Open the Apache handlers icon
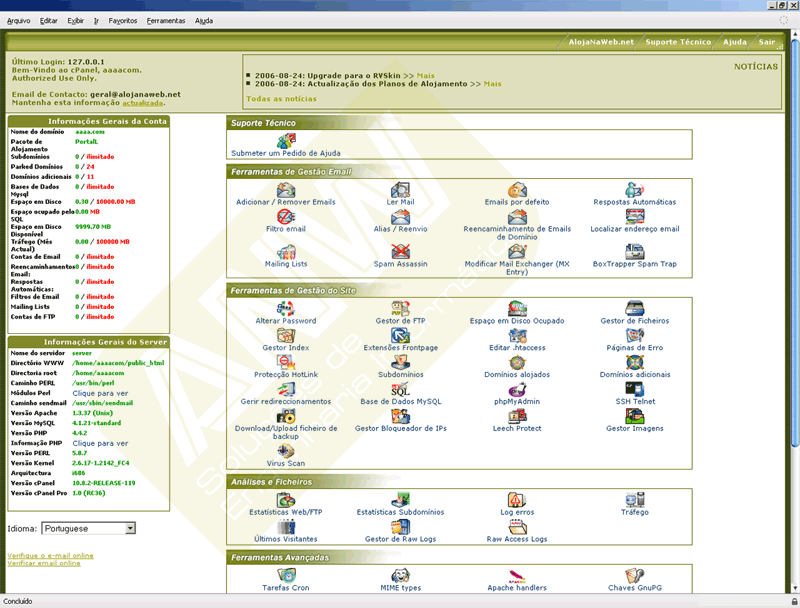Viewport: 800px width, 608px height. pyautogui.click(x=517, y=575)
